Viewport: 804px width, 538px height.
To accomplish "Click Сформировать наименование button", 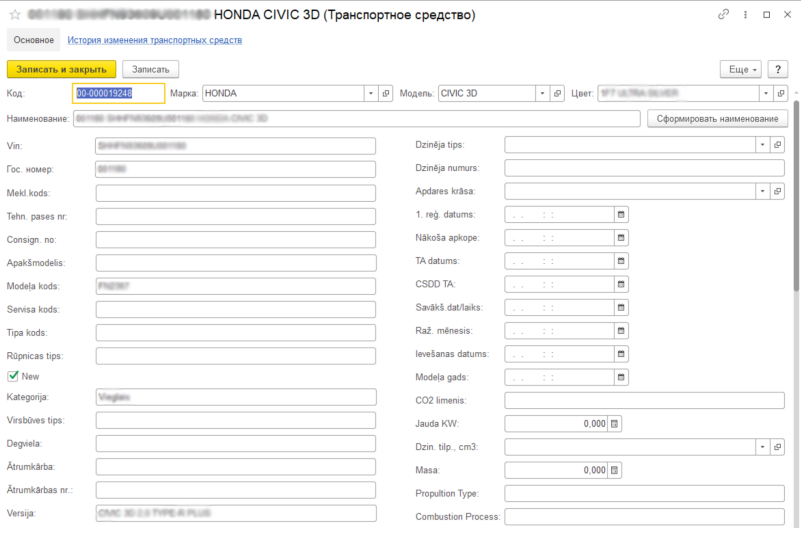I will [x=717, y=119].
